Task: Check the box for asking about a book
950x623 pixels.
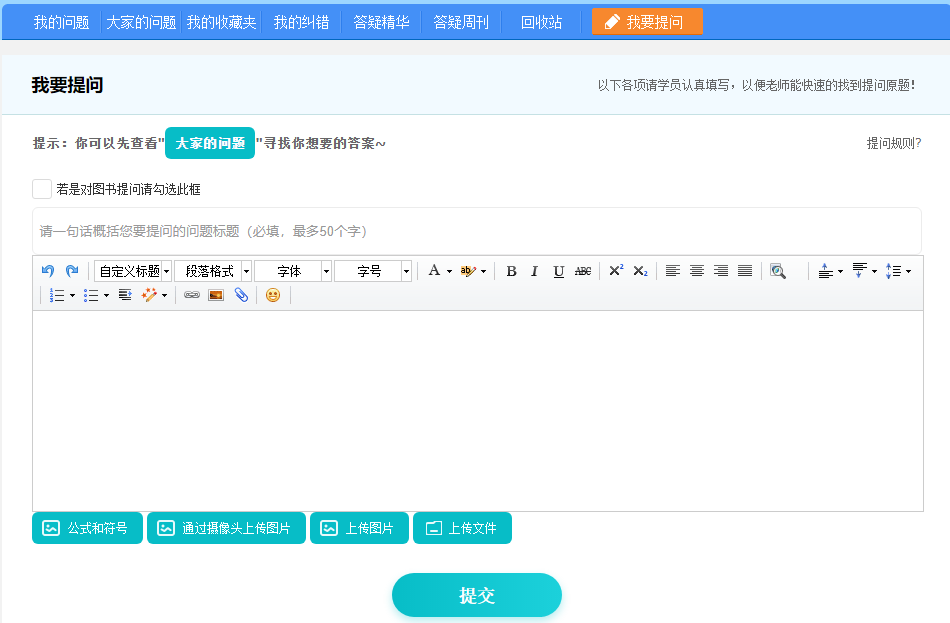Action: [41, 188]
